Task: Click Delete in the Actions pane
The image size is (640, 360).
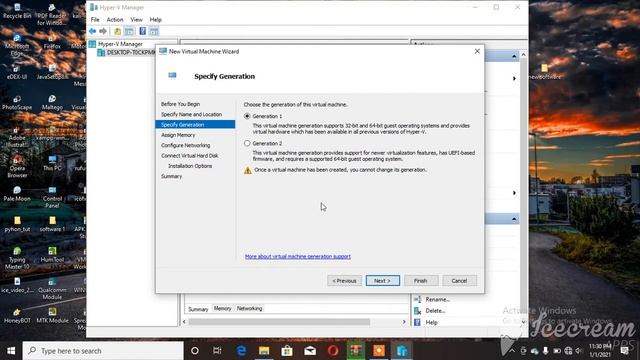Action: (435, 311)
